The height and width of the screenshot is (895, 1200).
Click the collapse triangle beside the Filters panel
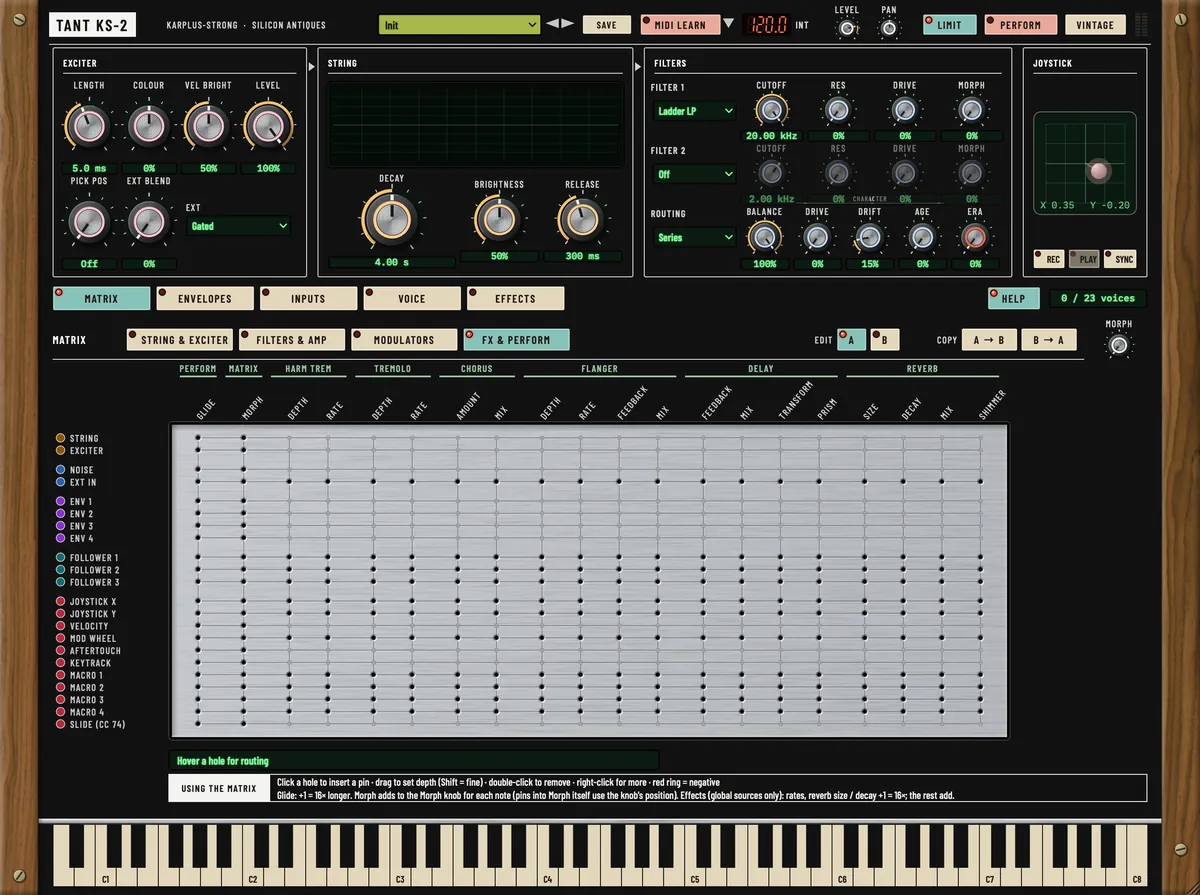pos(638,66)
